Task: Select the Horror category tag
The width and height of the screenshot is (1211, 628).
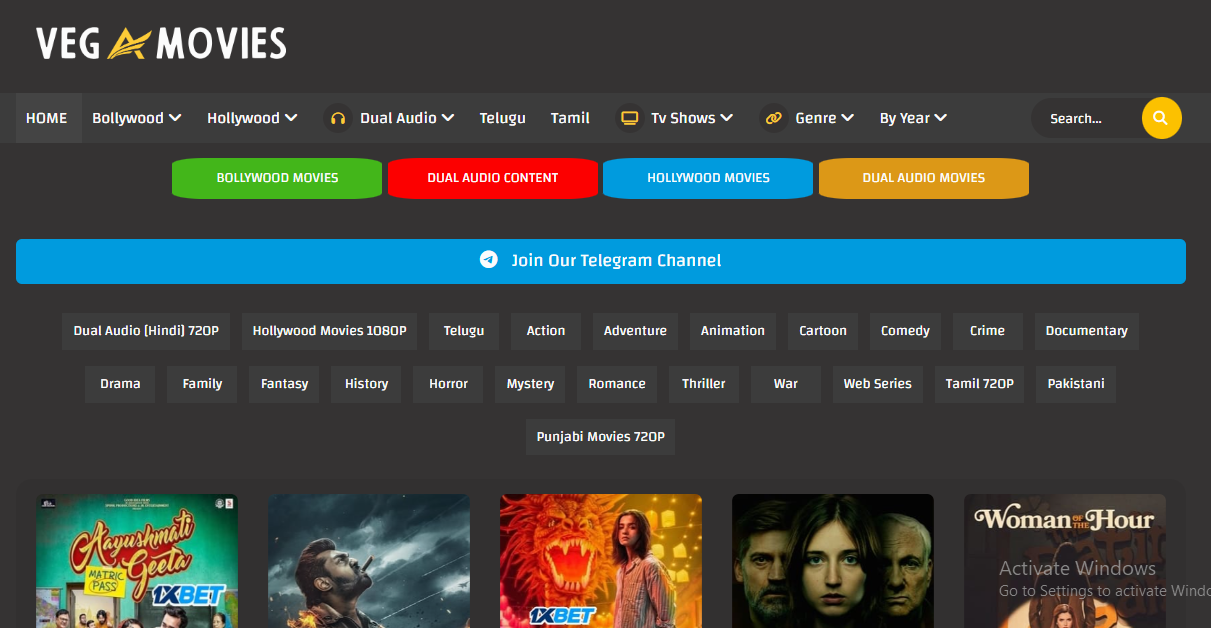Action: point(448,384)
